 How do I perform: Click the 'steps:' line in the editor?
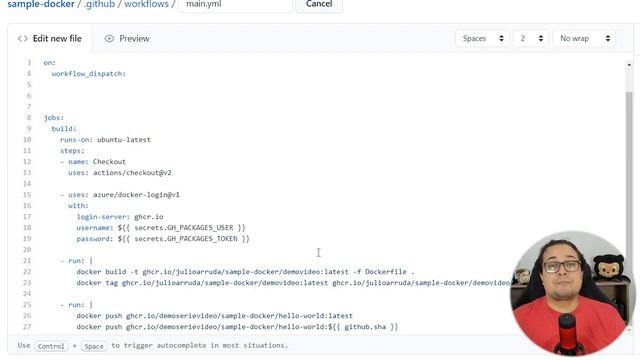point(72,151)
